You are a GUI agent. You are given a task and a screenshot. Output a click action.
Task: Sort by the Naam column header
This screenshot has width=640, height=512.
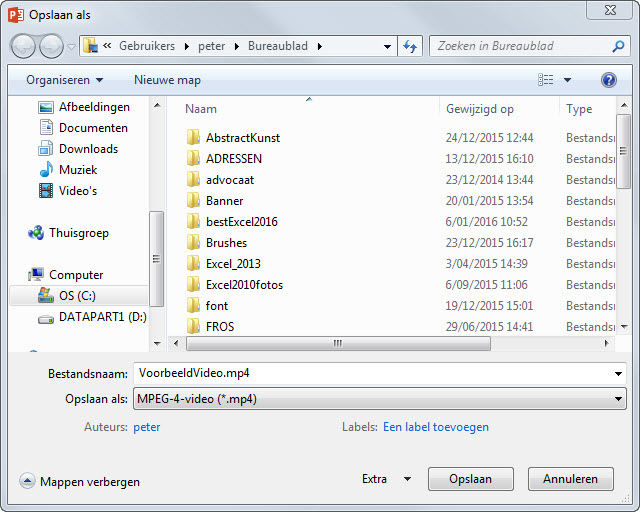coord(201,109)
